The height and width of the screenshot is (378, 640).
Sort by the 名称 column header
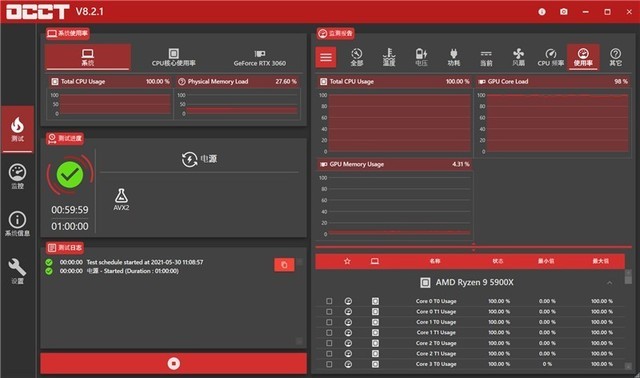tap(435, 261)
